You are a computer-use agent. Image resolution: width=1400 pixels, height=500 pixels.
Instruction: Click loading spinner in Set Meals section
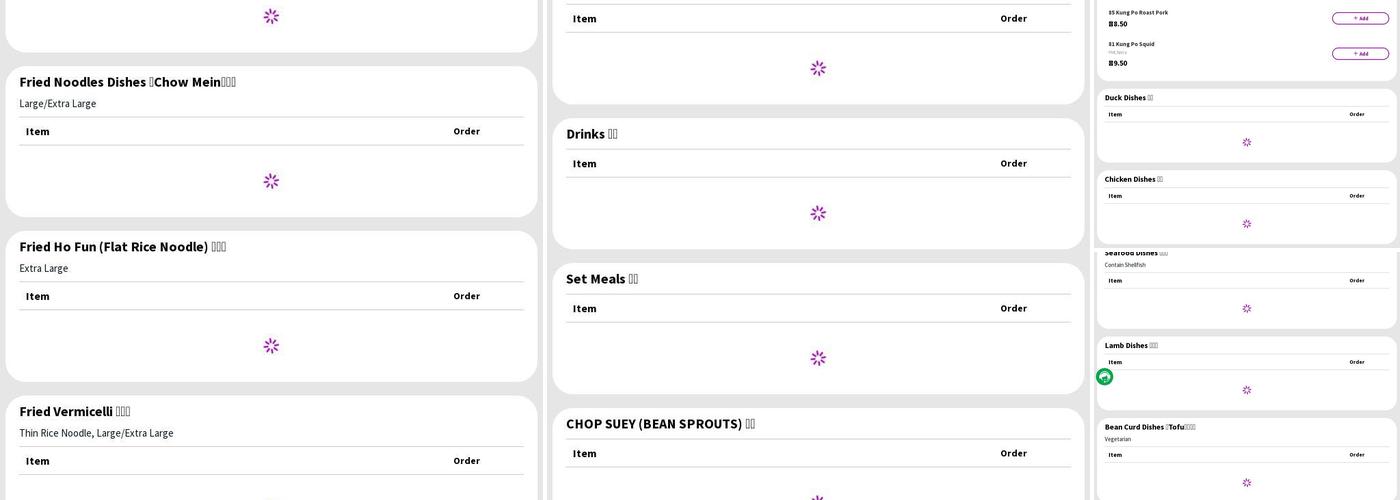818,358
